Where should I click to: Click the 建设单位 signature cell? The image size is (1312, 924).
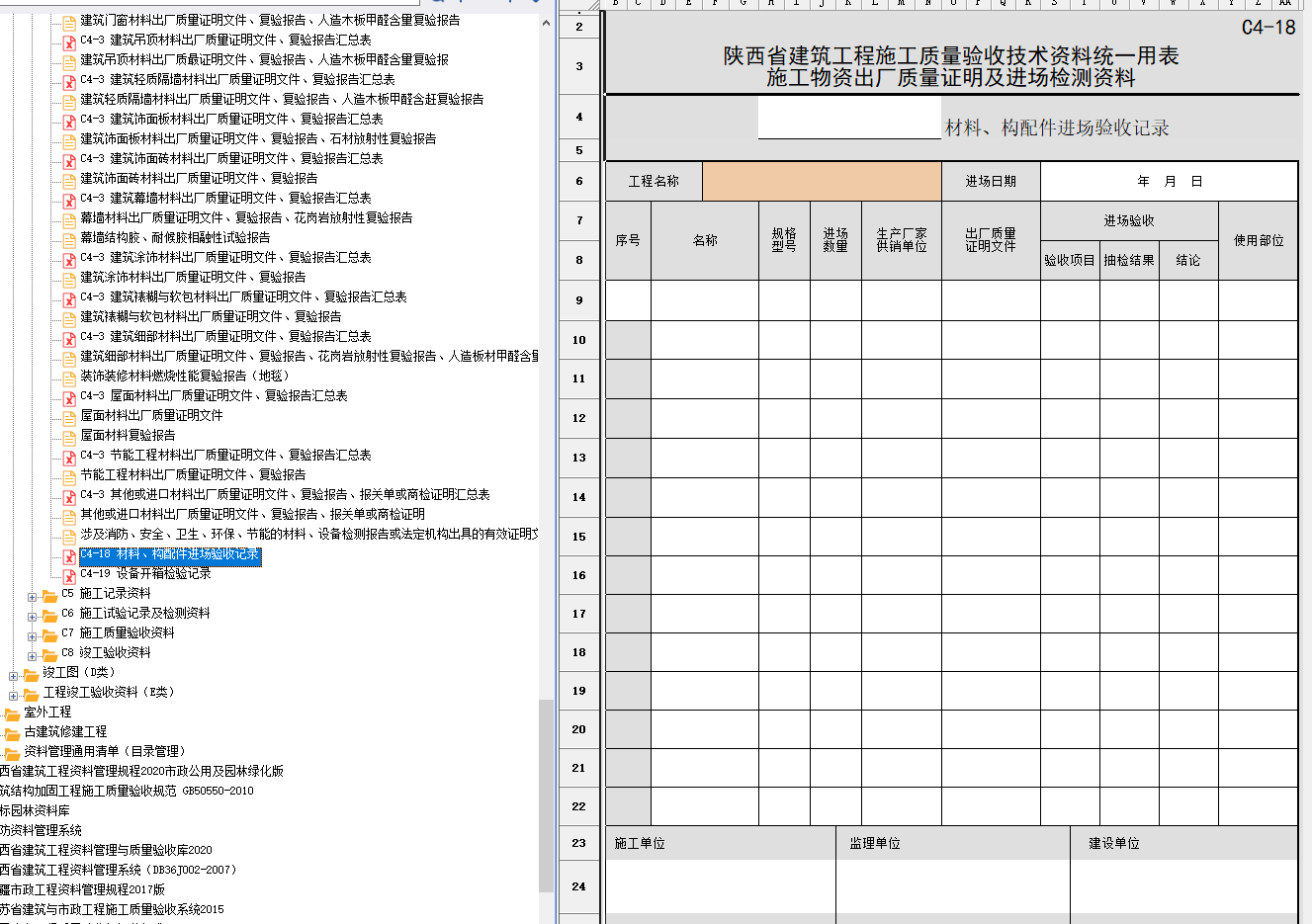(1183, 843)
